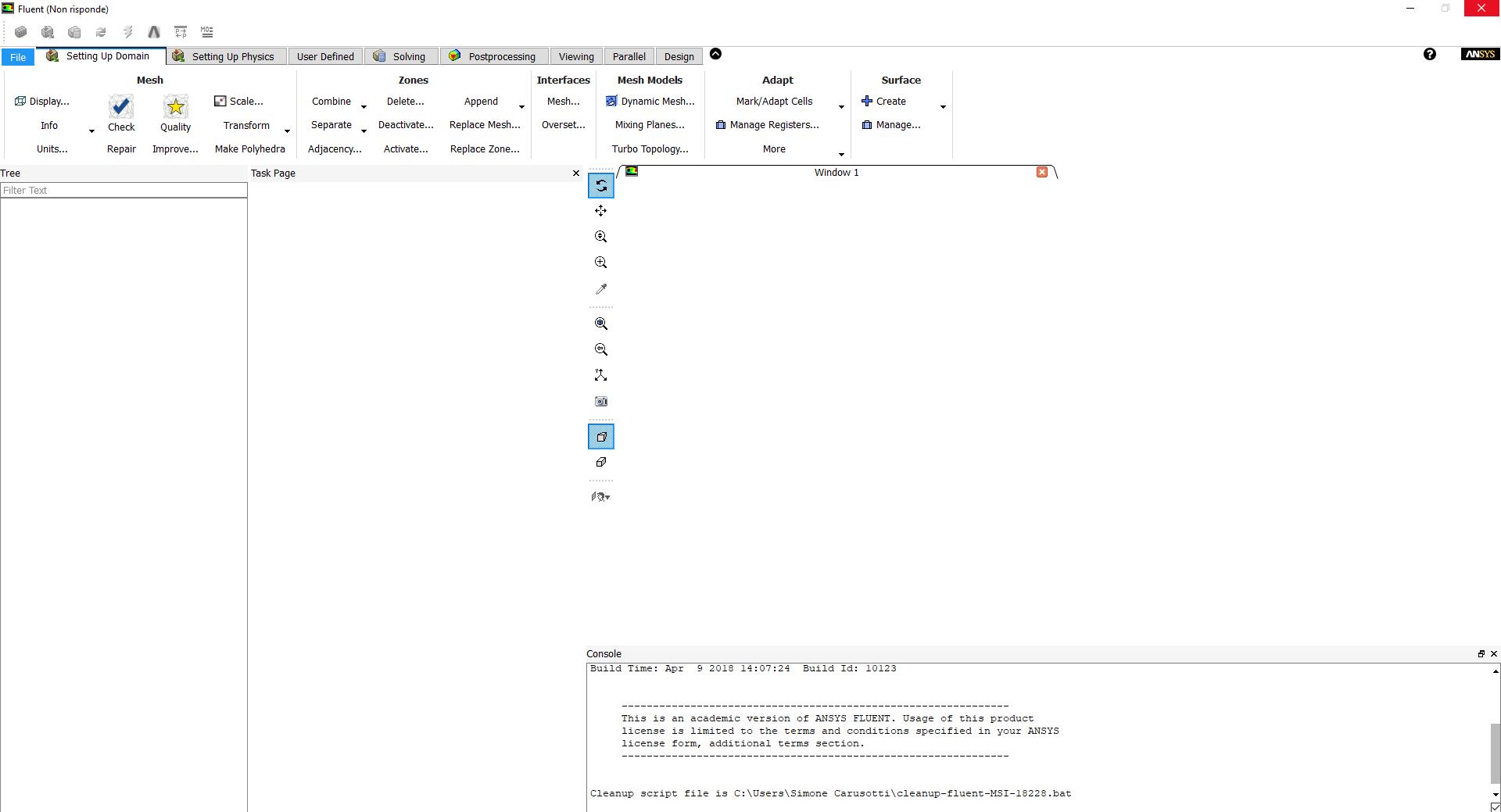Click the console vertical scrollbar thumb
The image size is (1501, 812).
(1496, 752)
